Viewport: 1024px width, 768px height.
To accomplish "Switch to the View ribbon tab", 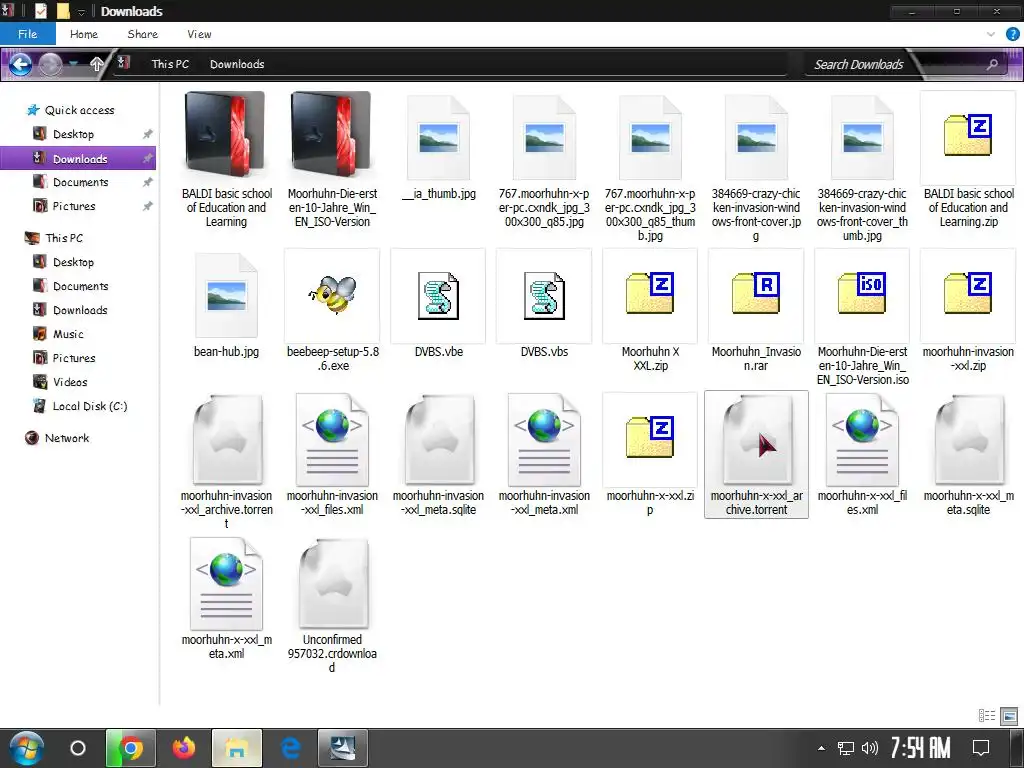I will click(x=199, y=34).
